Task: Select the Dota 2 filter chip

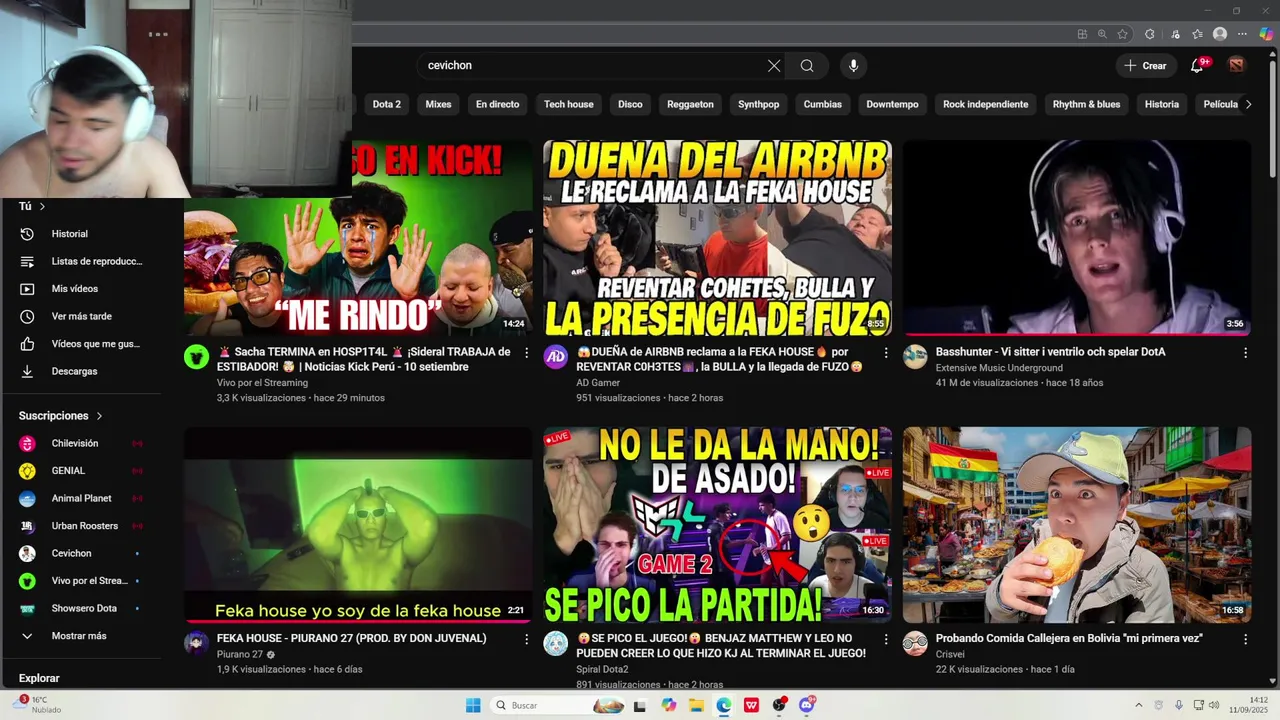Action: point(386,104)
